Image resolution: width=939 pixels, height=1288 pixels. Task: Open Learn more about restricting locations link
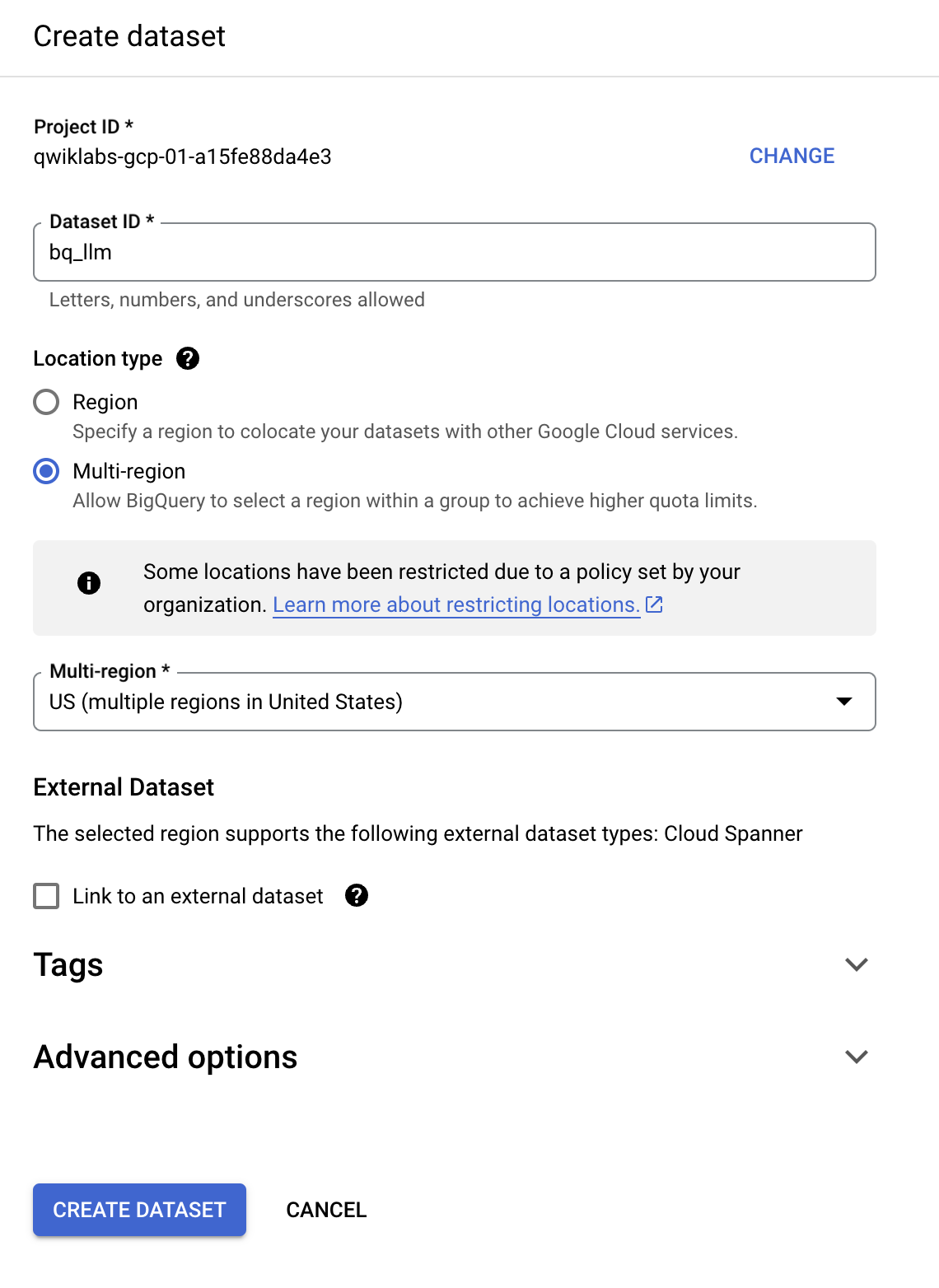(x=456, y=604)
